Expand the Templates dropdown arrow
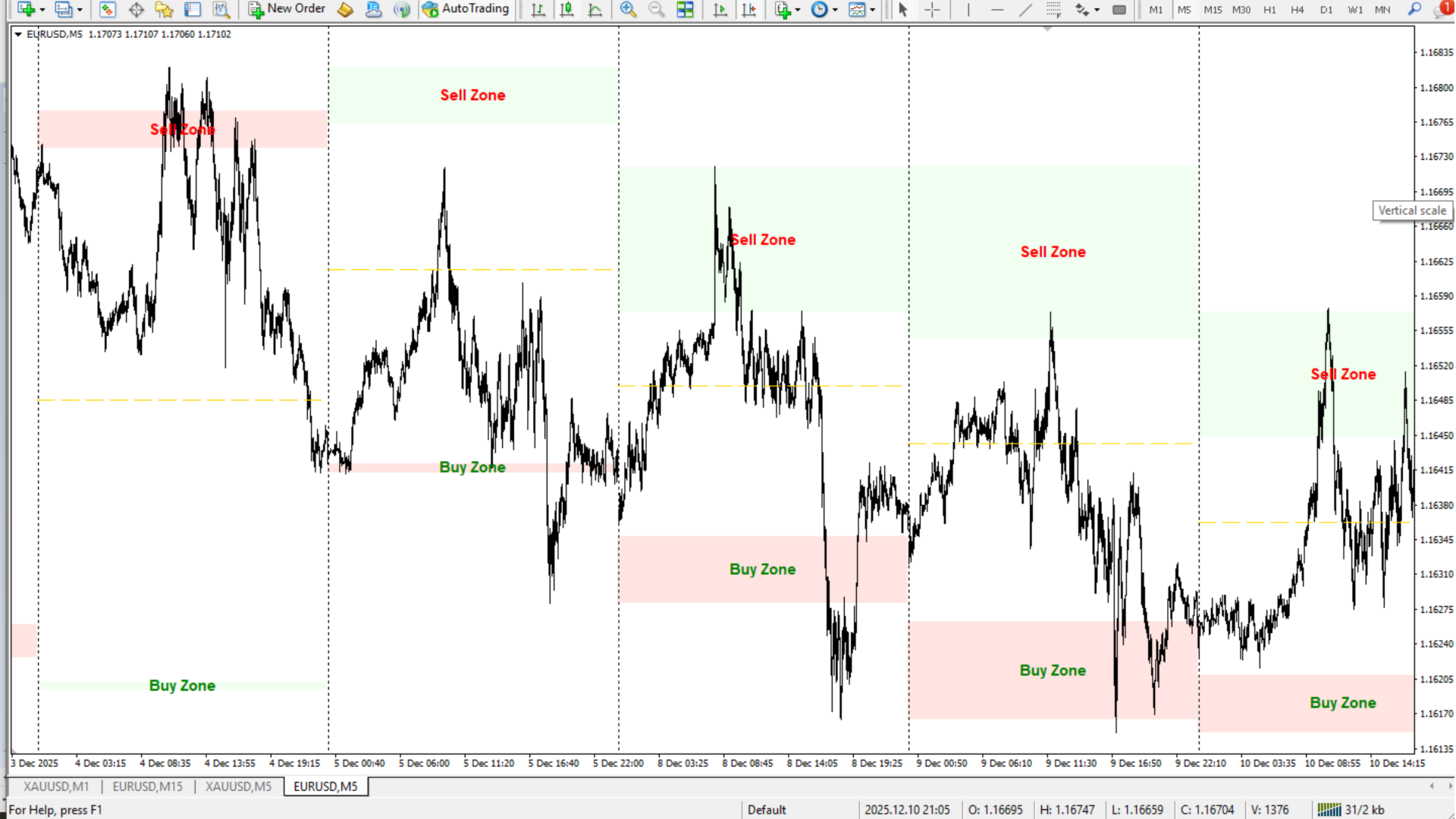Viewport: 1456px width, 819px height. click(x=872, y=10)
